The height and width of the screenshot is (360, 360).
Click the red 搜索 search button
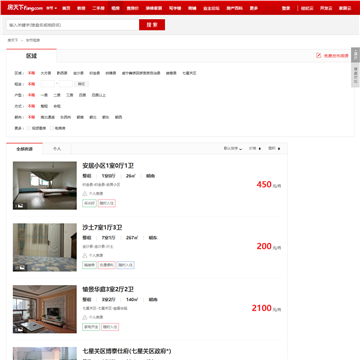(152, 25)
